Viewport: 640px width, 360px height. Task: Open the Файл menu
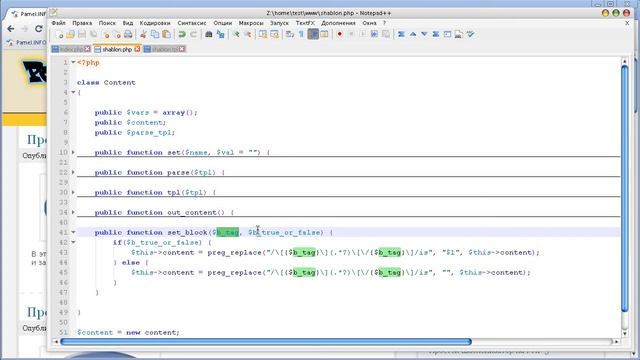pos(59,23)
